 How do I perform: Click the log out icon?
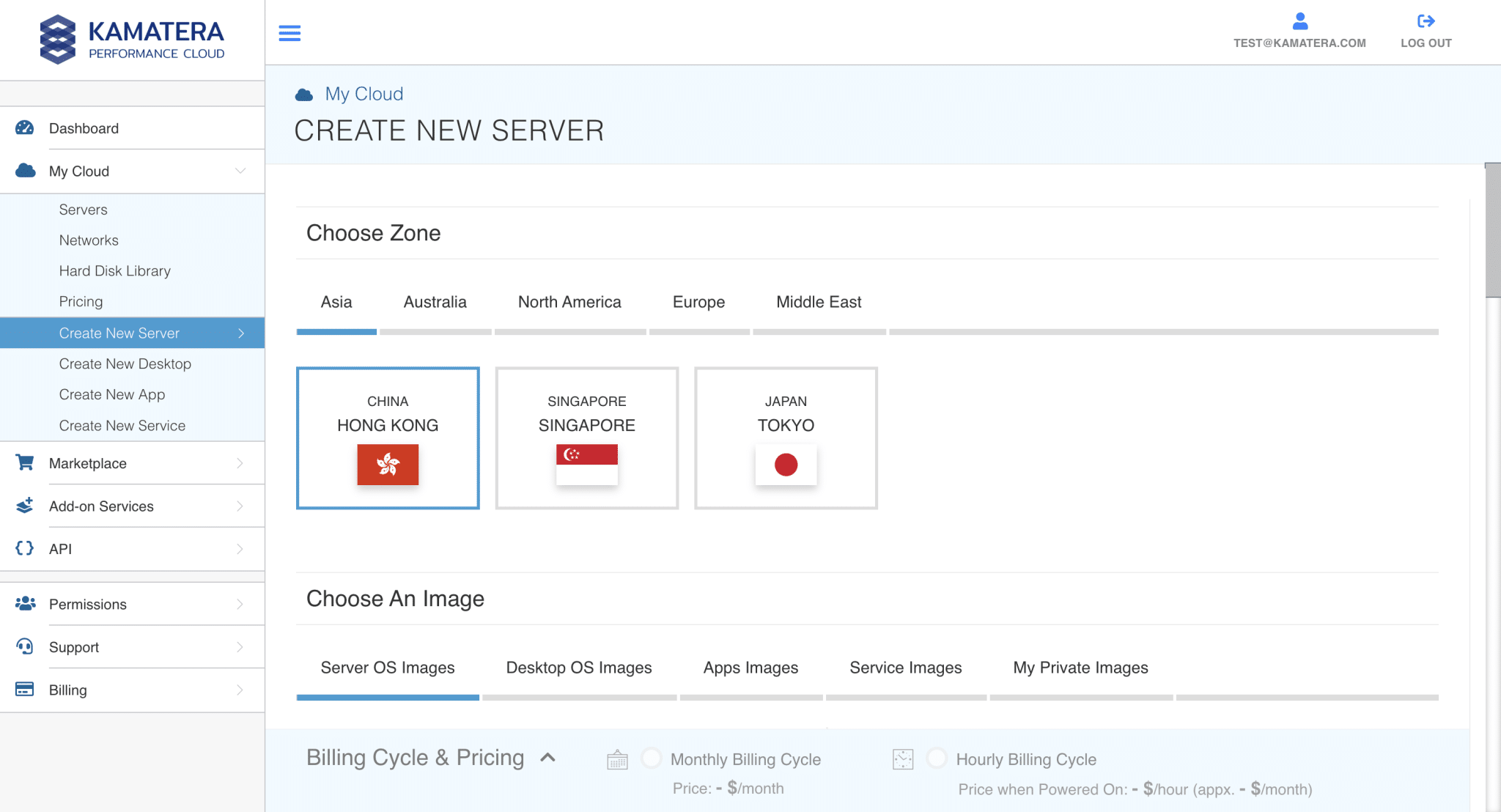(1426, 21)
